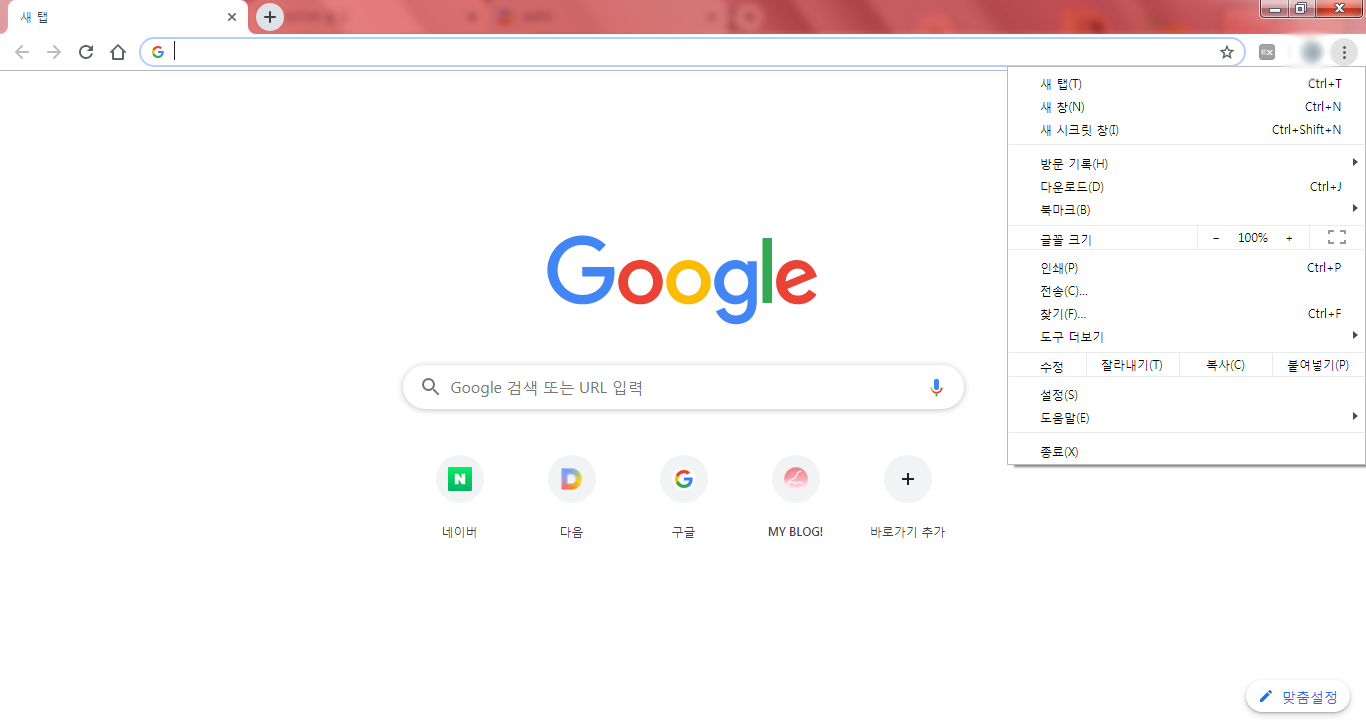Expand the 북마크(B) submenu

[x=1187, y=210]
